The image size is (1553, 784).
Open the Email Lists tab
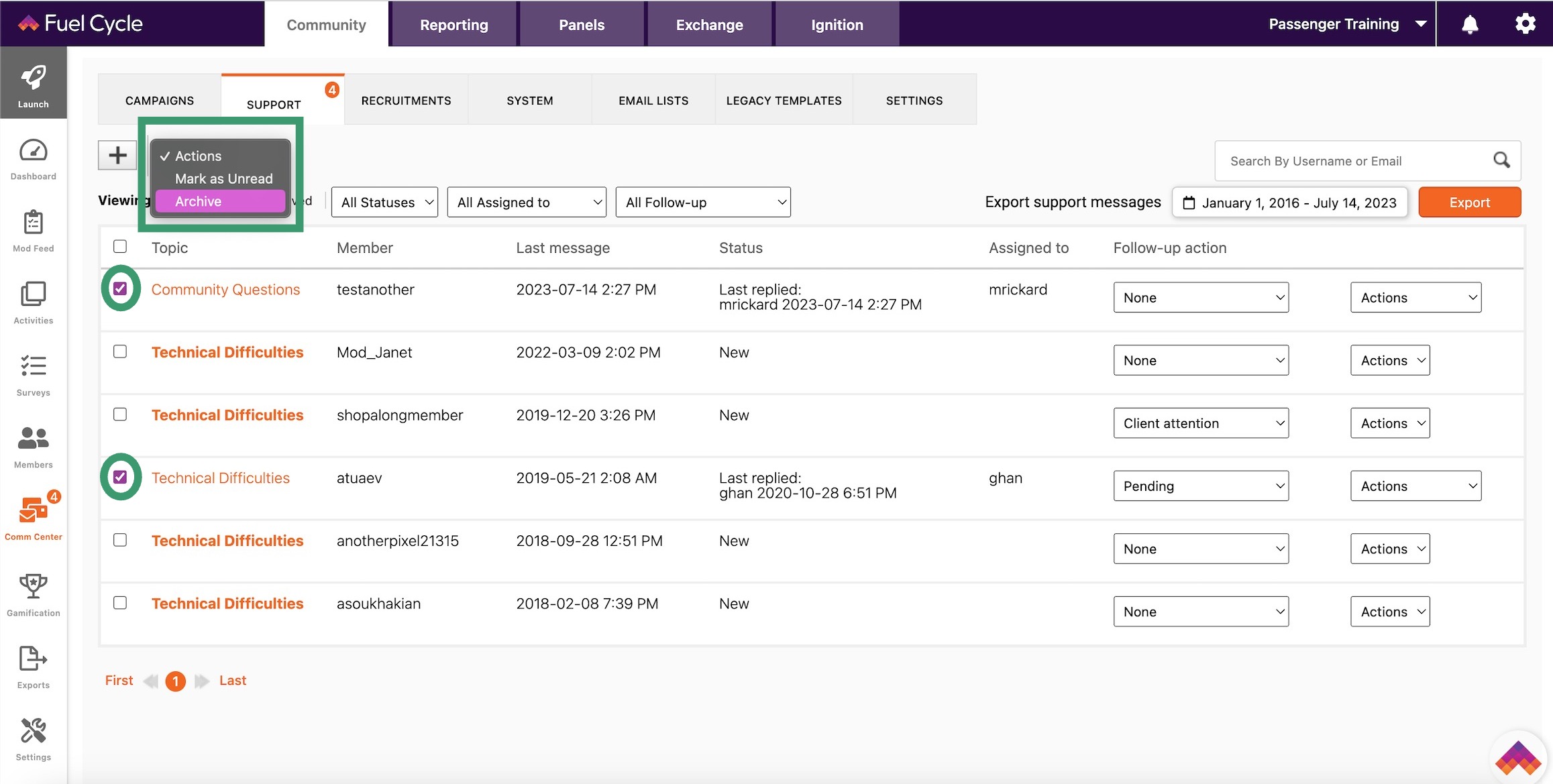[653, 100]
